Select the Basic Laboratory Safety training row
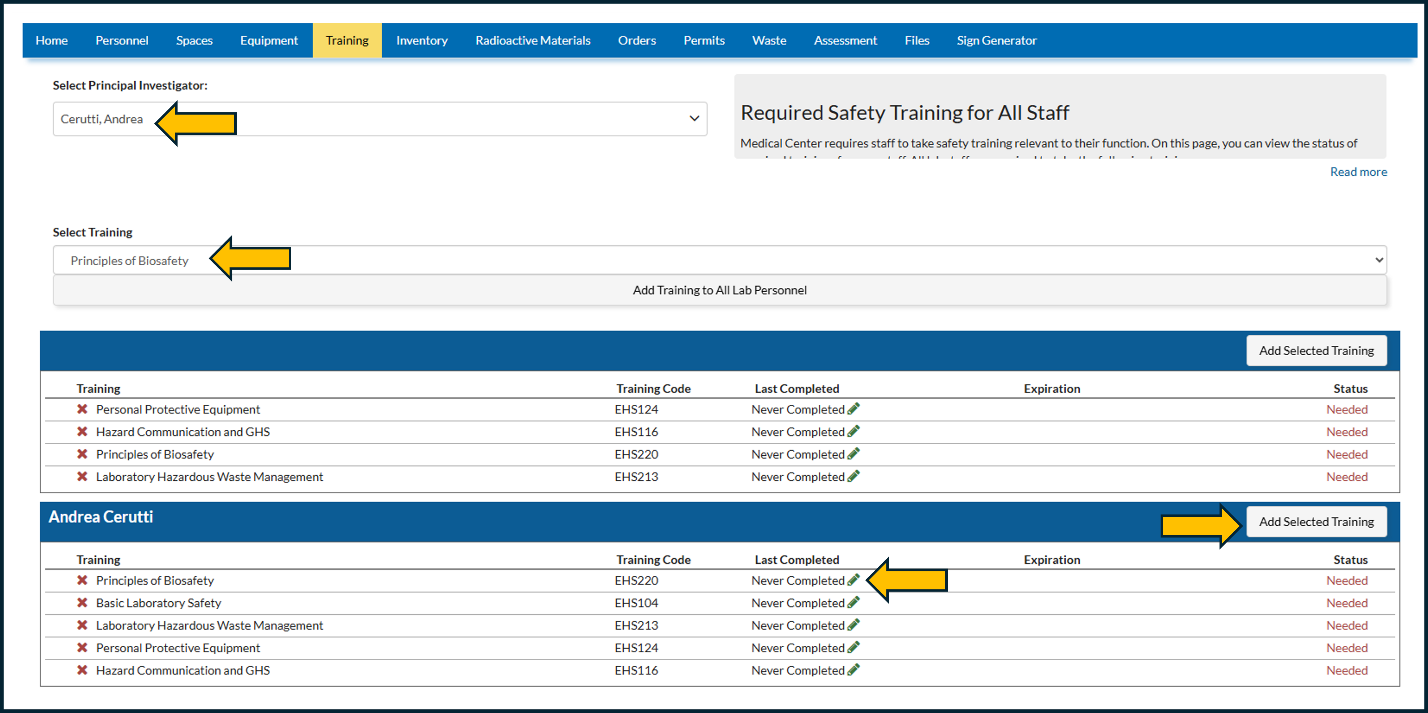Image resolution: width=1428 pixels, height=713 pixels. coord(720,603)
